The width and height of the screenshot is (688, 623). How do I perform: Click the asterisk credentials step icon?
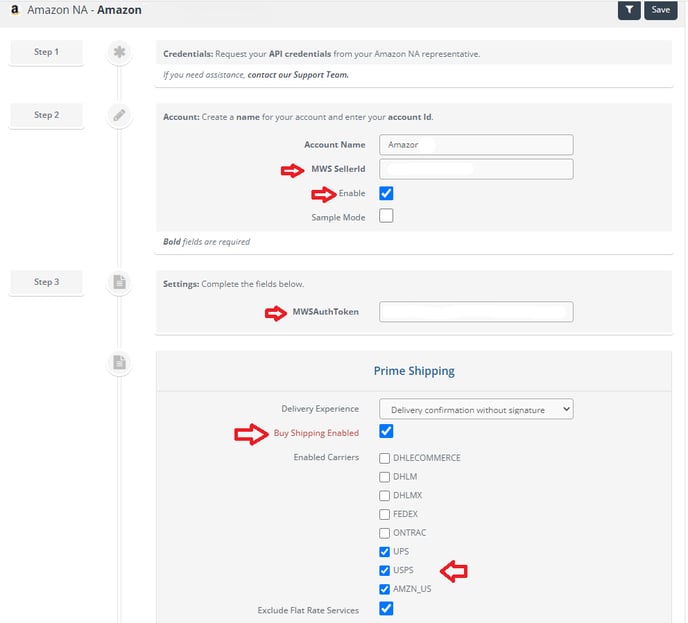pos(119,52)
